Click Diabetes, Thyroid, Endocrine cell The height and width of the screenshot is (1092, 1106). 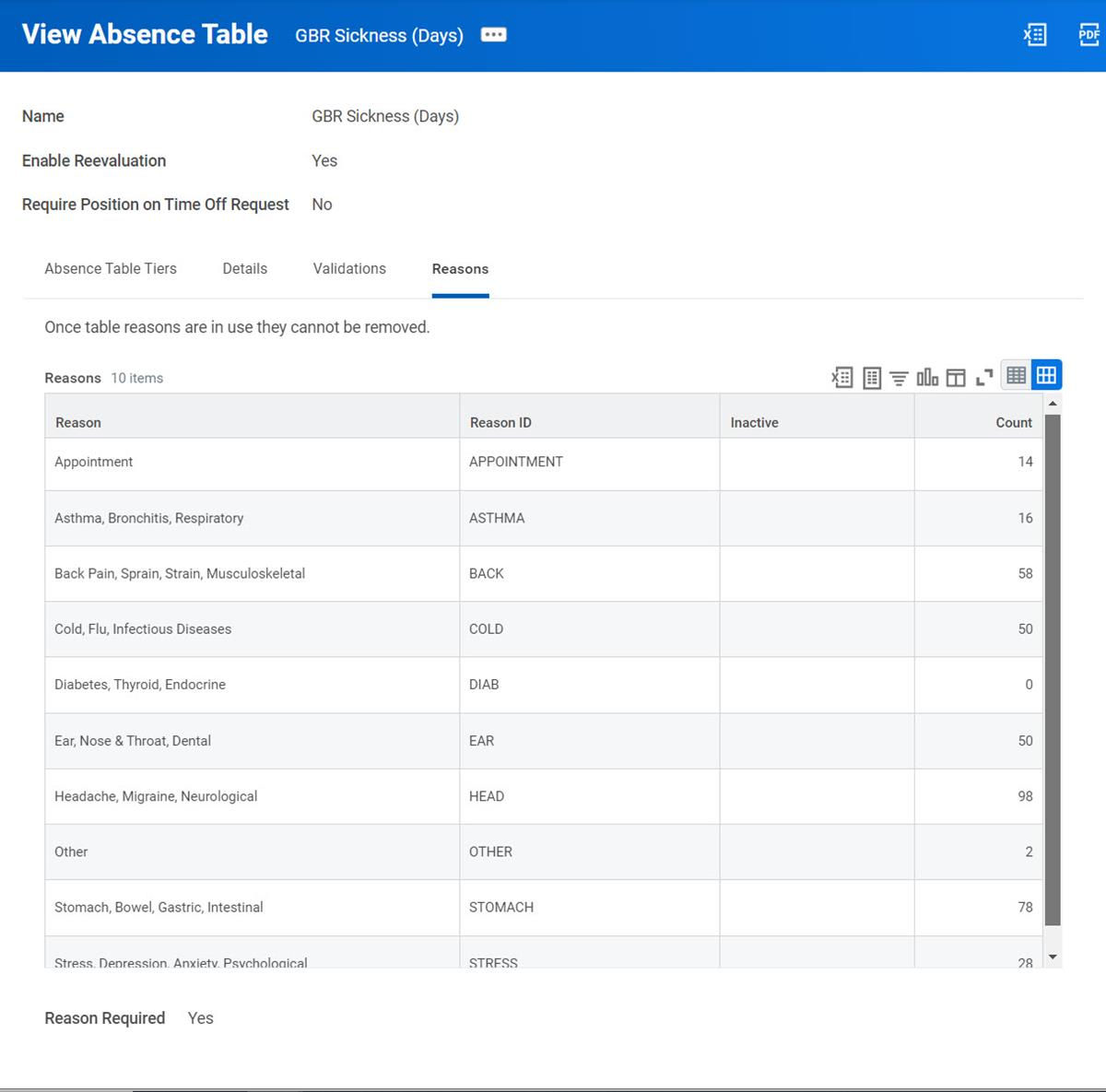[253, 685]
